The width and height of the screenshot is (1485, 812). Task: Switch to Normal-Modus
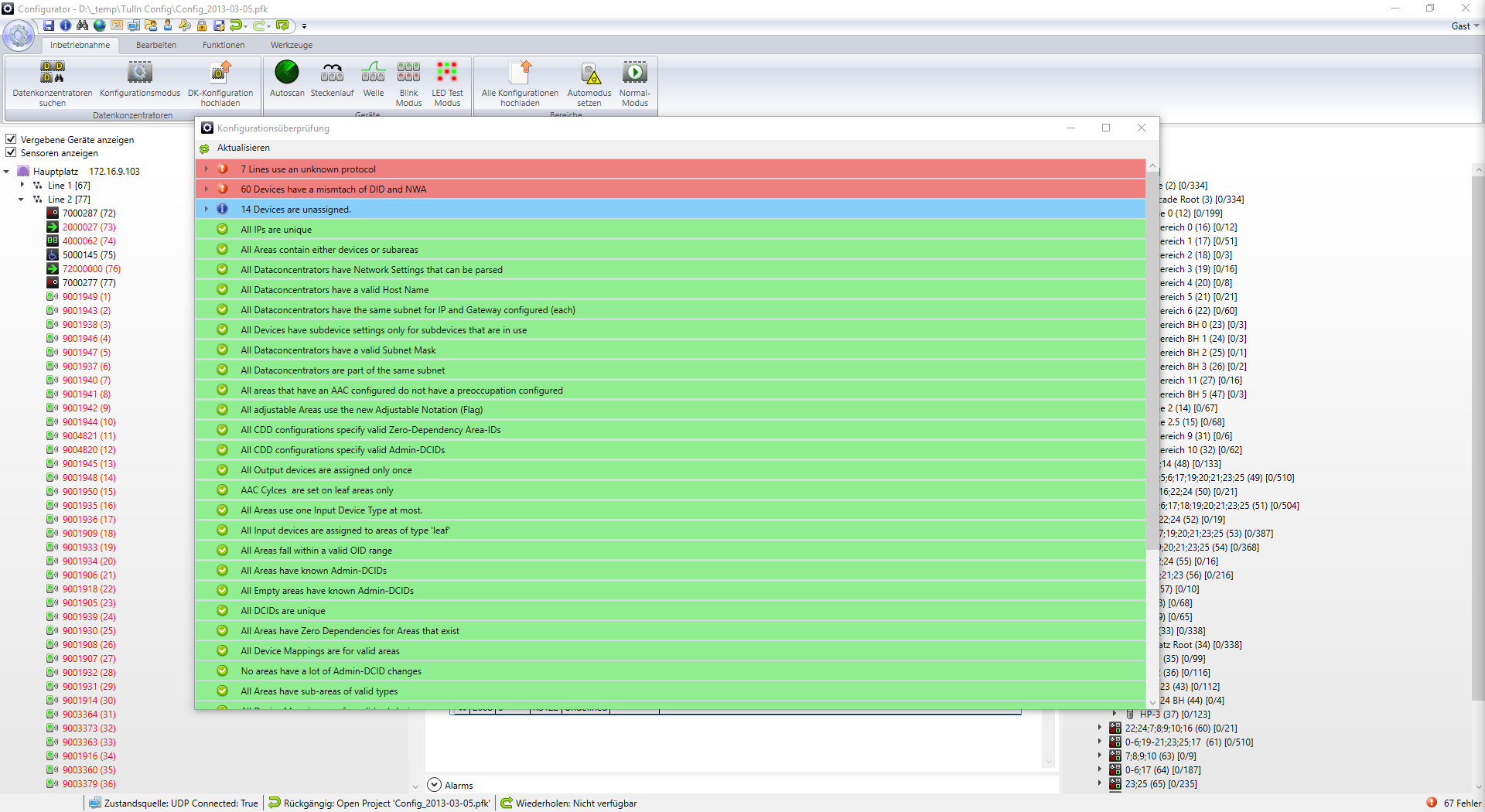[635, 84]
